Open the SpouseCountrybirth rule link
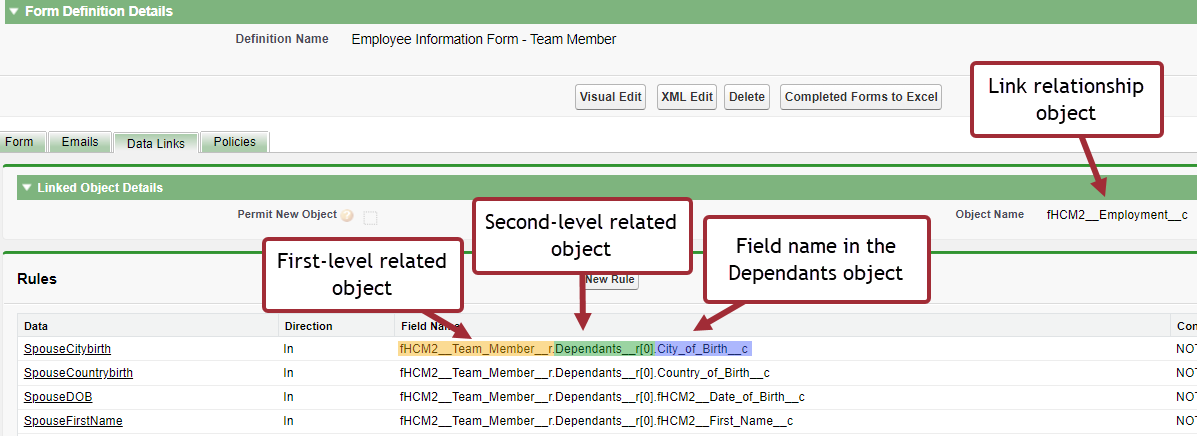 [x=78, y=373]
